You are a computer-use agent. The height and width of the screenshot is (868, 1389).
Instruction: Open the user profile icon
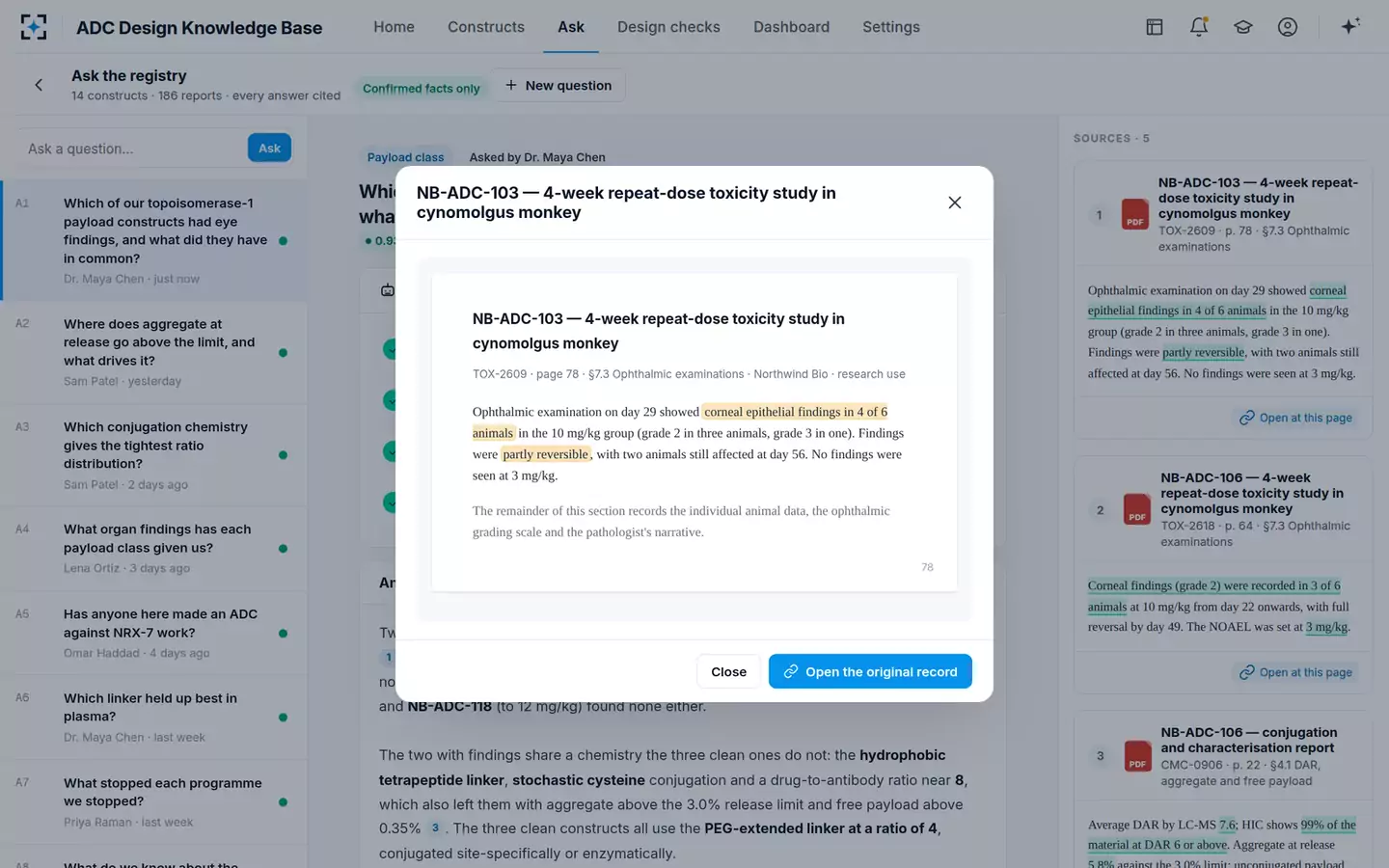(1288, 27)
